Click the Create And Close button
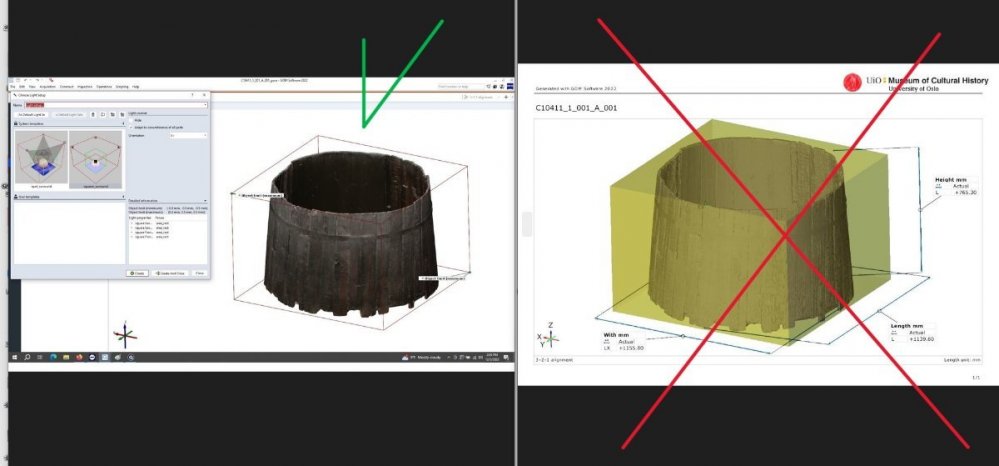The image size is (999, 466). (170, 273)
